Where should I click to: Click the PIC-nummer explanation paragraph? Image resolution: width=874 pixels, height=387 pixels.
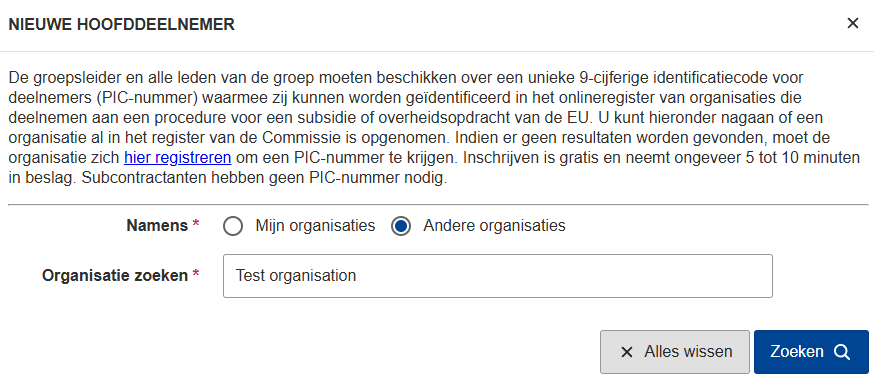(434, 128)
